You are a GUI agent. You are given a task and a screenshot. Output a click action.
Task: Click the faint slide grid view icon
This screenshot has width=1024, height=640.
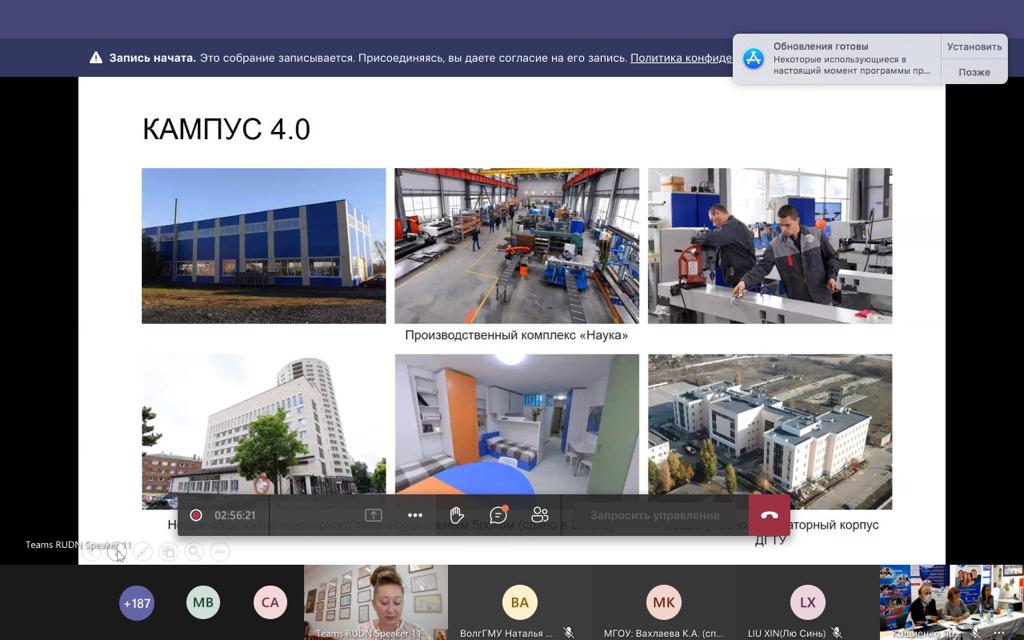pos(168,552)
